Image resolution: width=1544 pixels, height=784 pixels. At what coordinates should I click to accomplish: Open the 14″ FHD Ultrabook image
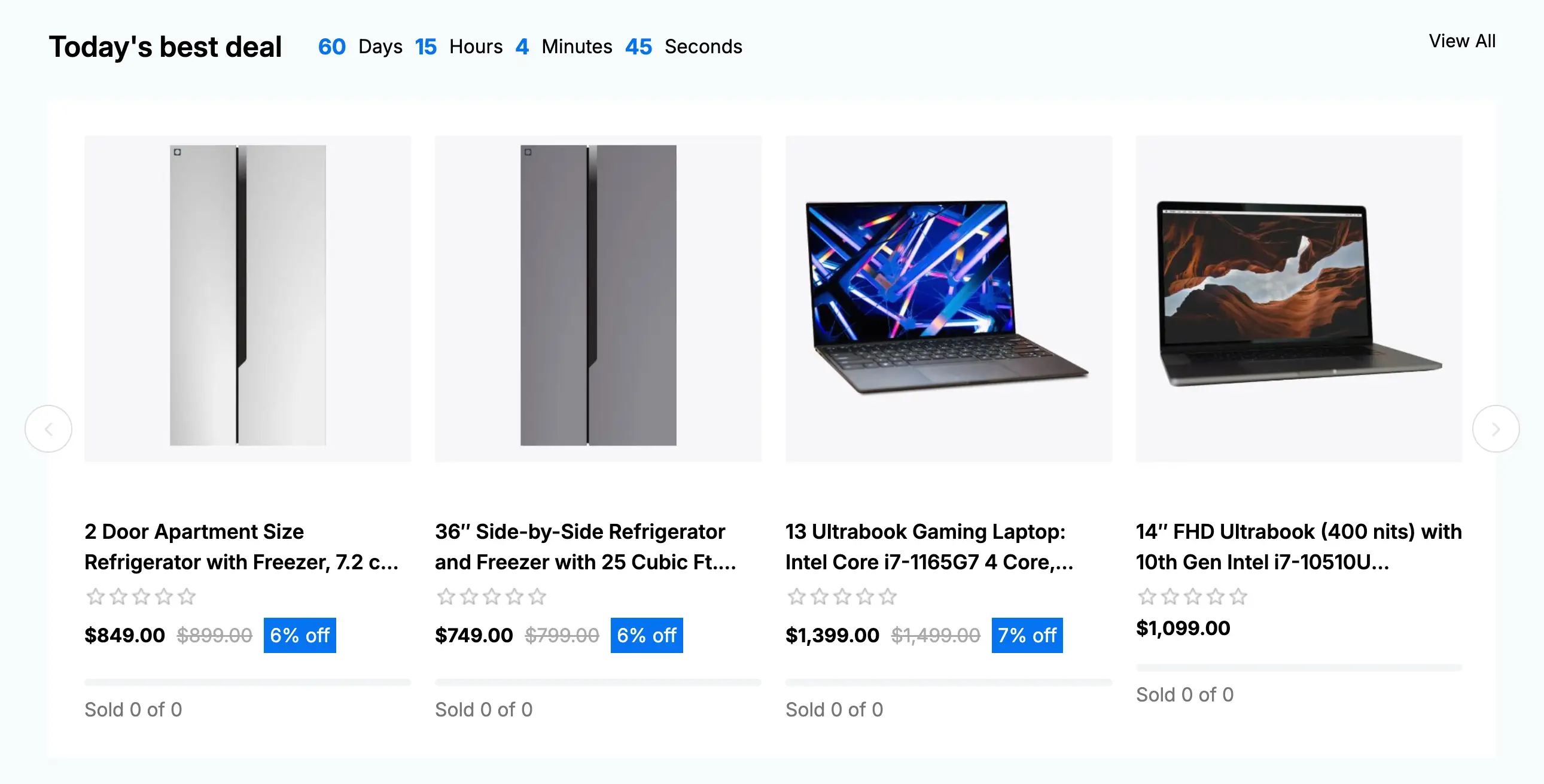[x=1299, y=298]
